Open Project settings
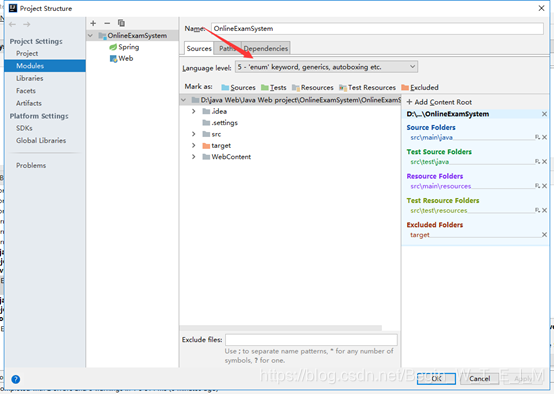The width and height of the screenshot is (554, 394). point(27,53)
